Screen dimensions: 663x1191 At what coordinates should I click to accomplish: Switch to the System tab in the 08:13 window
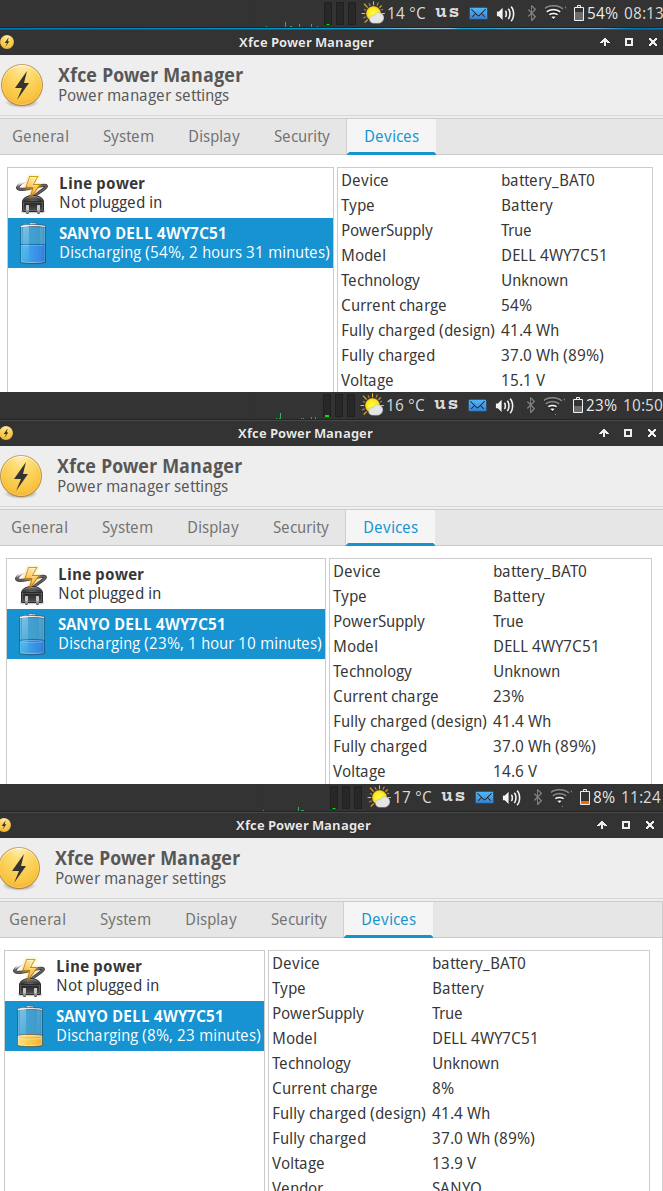(x=128, y=137)
